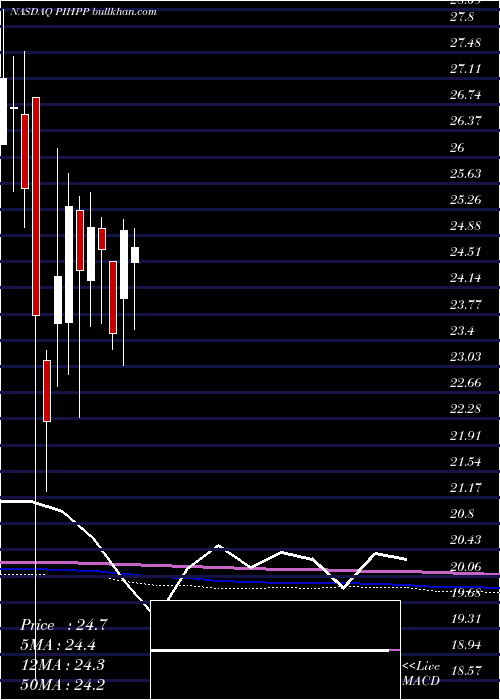Click the last small white candlestick
The image size is (500, 700).
[135, 255]
